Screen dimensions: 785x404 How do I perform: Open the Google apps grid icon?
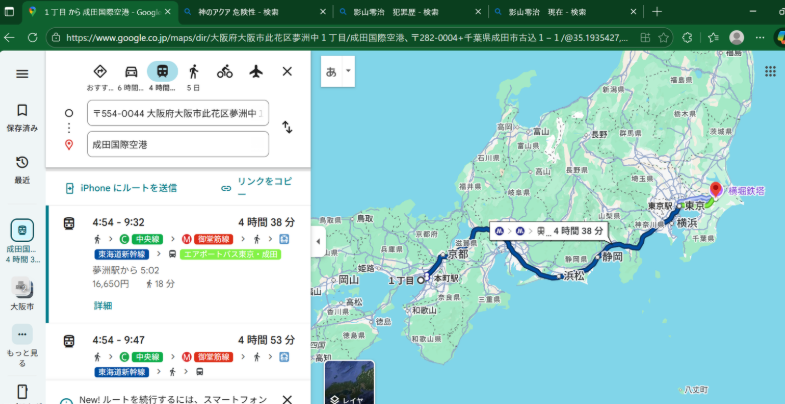[x=770, y=71]
